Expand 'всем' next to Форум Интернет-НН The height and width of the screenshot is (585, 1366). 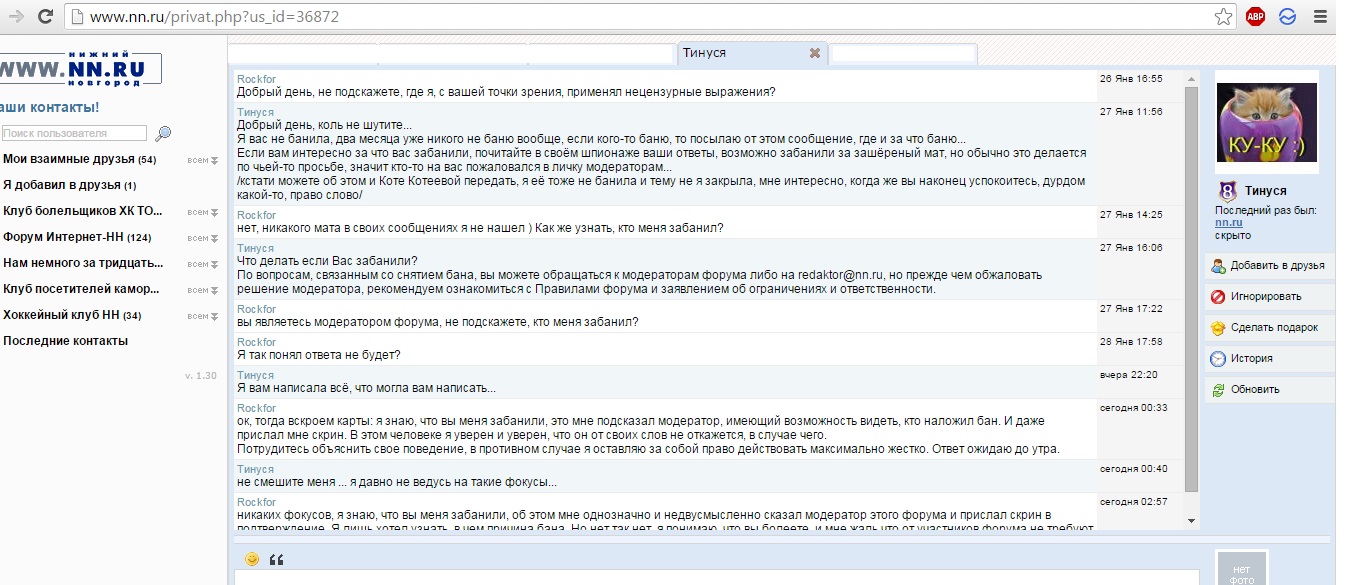click(202, 238)
